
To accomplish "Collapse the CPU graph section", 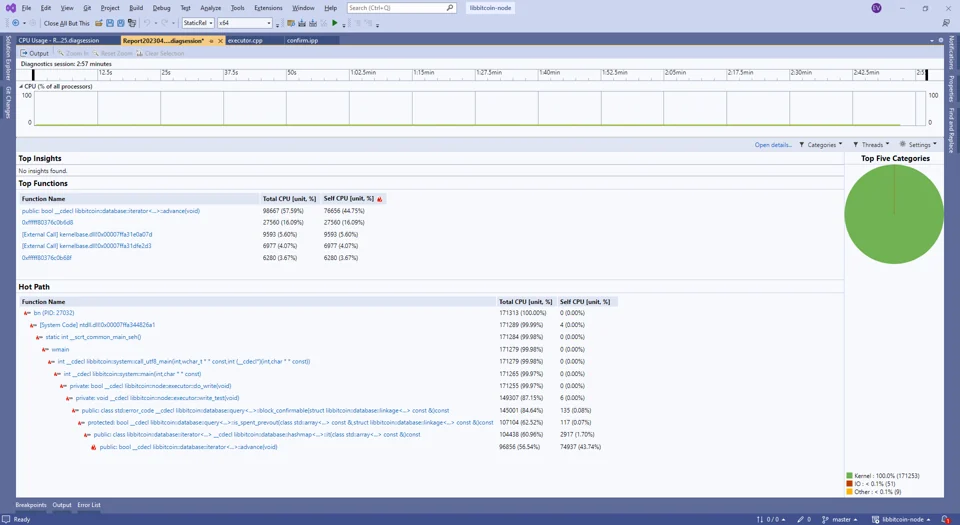I will click(x=21, y=87).
